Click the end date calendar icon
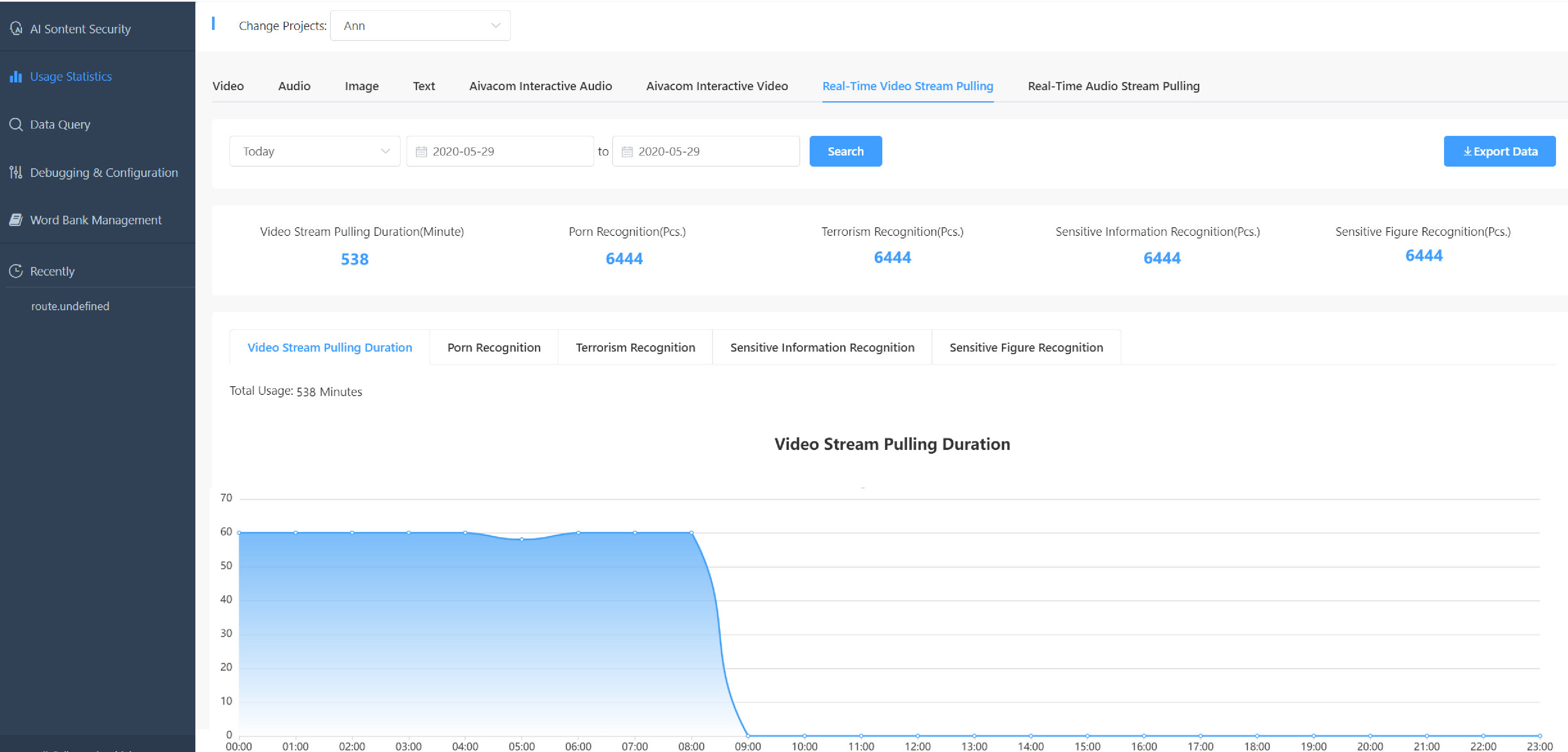 tap(627, 152)
